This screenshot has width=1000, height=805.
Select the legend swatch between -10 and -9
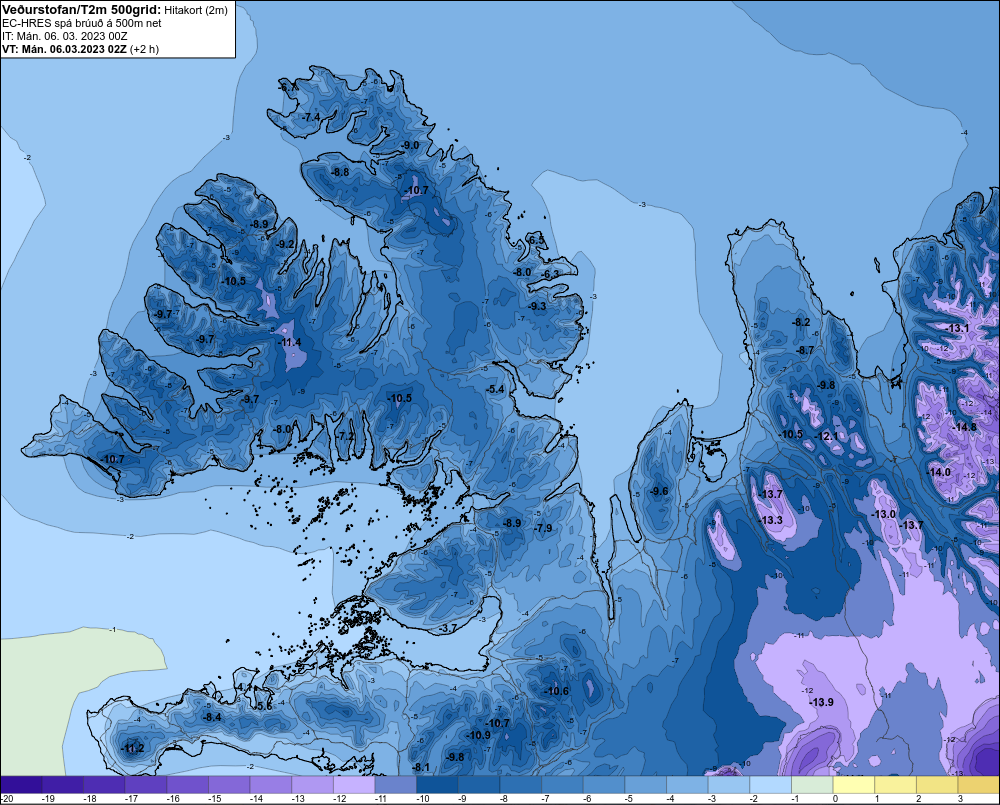coord(438,785)
